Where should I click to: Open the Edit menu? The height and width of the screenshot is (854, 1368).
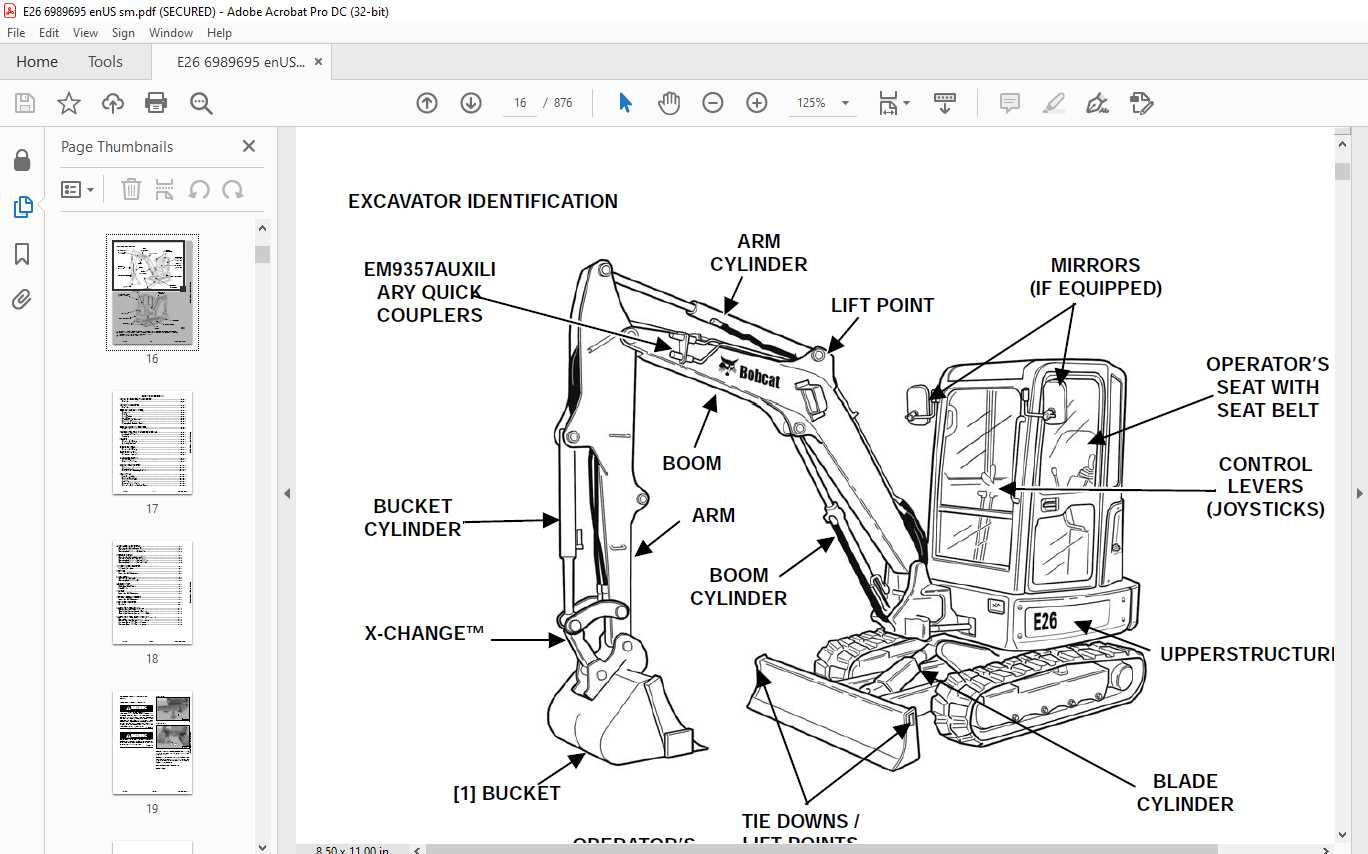point(49,33)
